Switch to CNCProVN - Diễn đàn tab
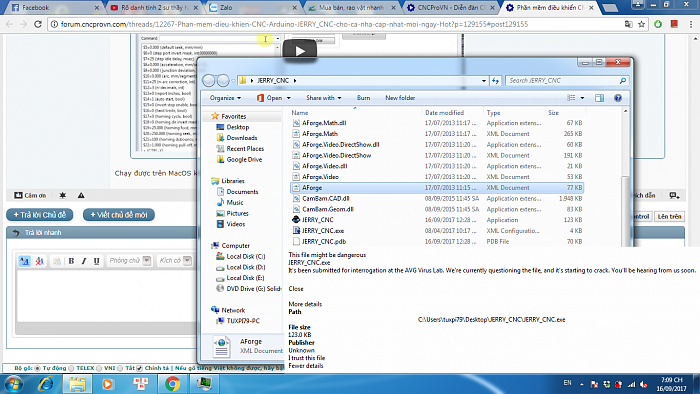700x394 pixels. pos(451,8)
